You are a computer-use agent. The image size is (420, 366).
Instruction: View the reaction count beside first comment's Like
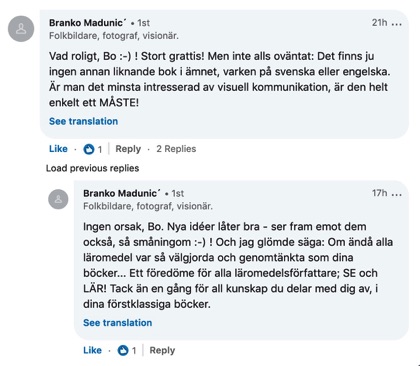(100, 149)
